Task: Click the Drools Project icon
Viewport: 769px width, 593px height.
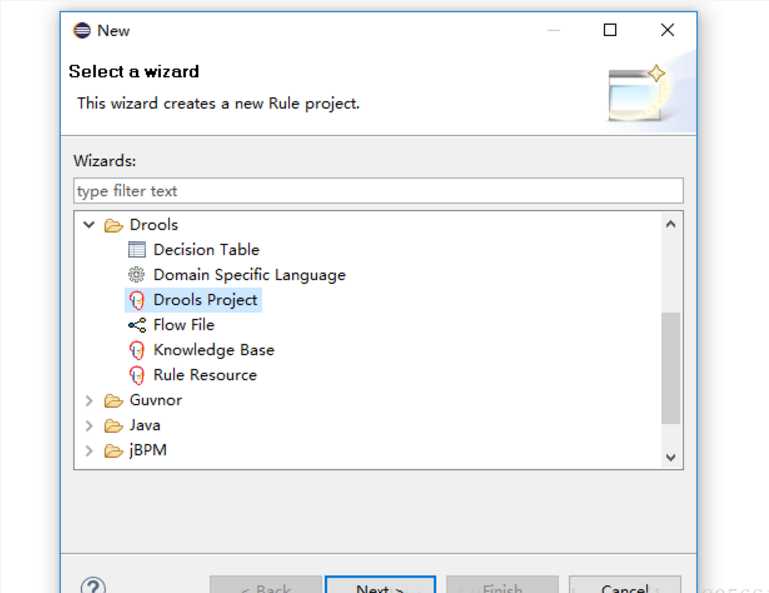Action: point(137,300)
